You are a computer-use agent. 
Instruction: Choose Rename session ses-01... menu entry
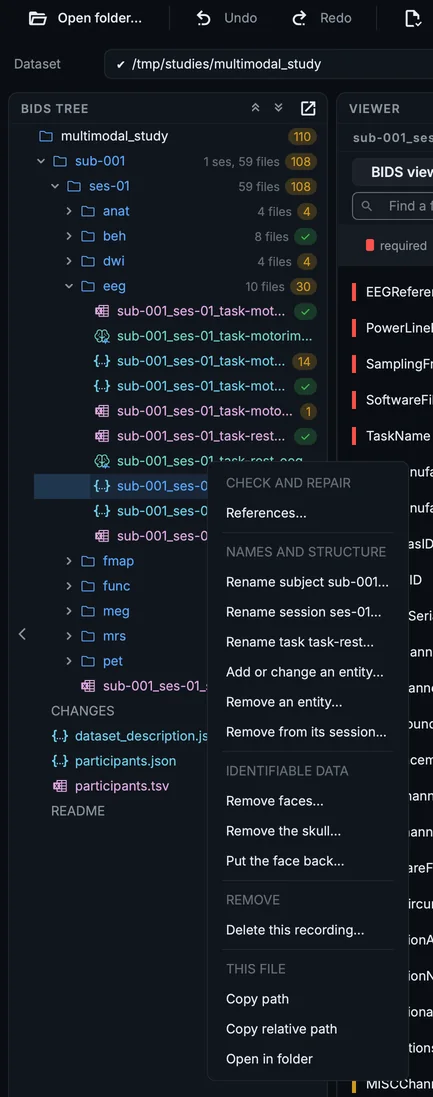(308, 612)
